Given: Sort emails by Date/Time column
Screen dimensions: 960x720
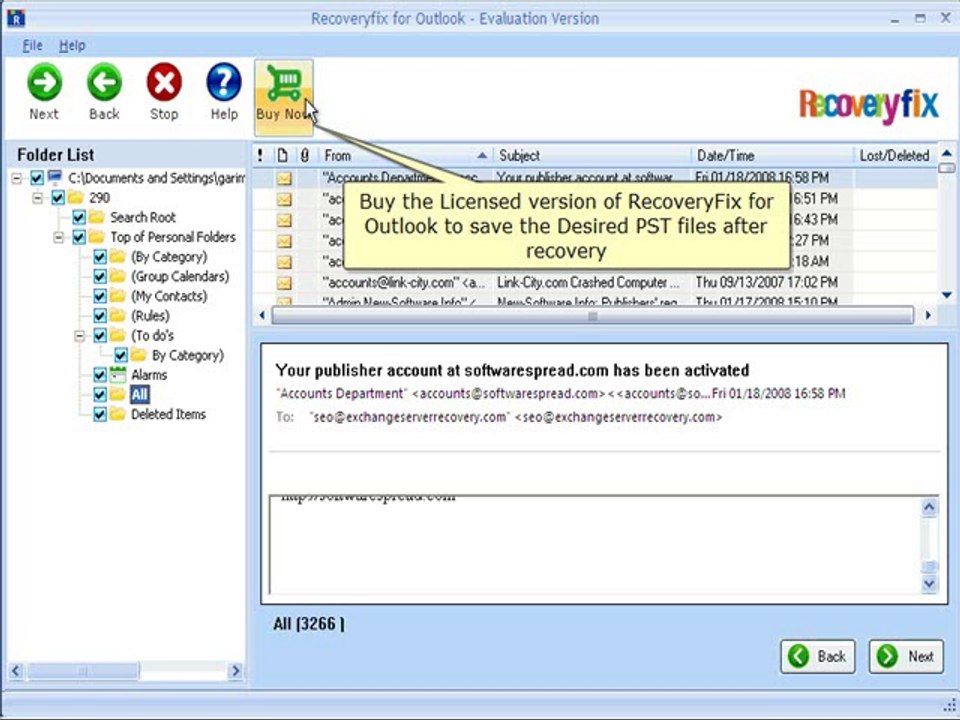Looking at the screenshot, I should coord(772,156).
